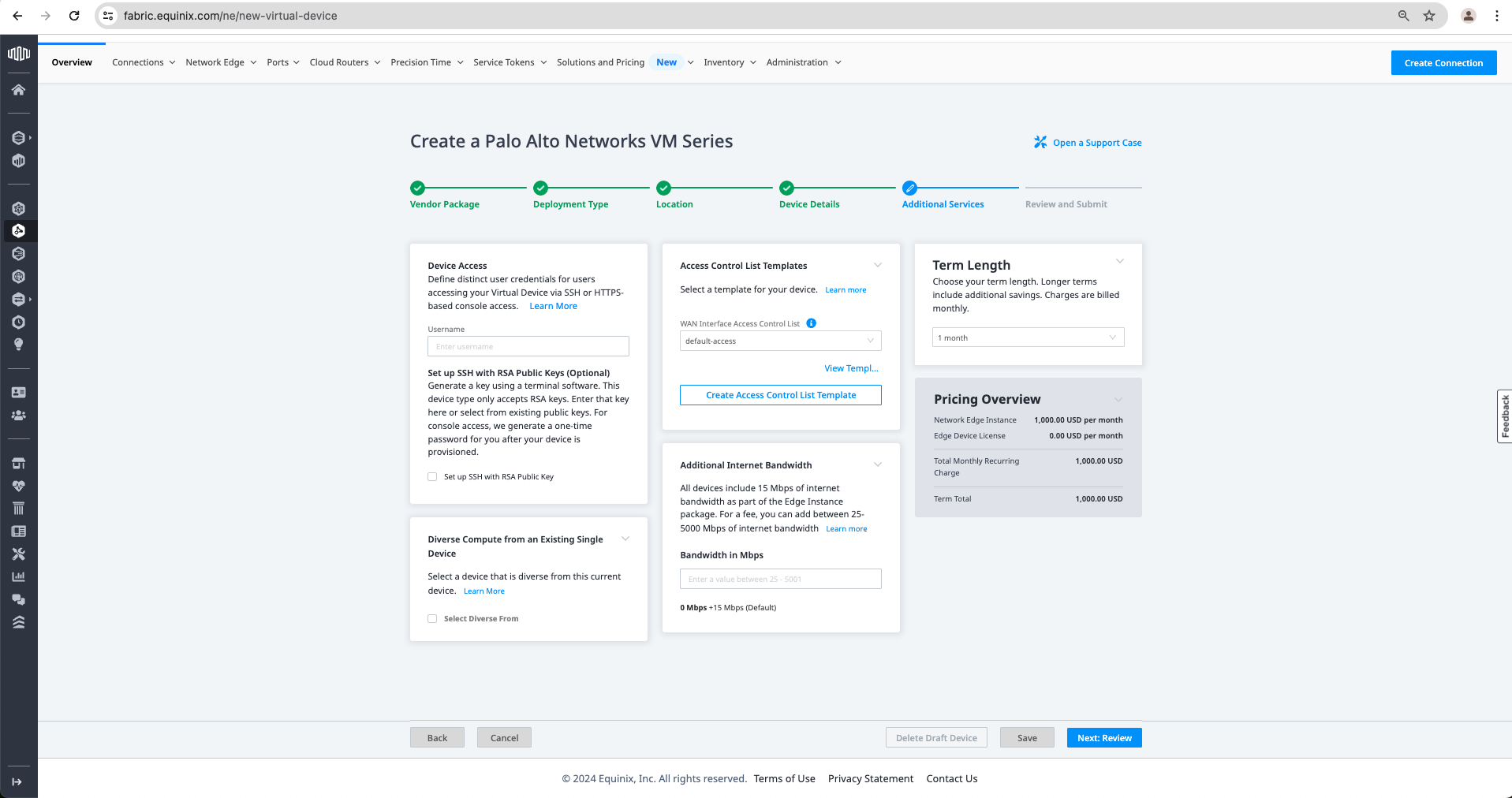Click the lightbulb icon in the sidebar
Viewport: 1512px width, 798px height.
pos(19,345)
